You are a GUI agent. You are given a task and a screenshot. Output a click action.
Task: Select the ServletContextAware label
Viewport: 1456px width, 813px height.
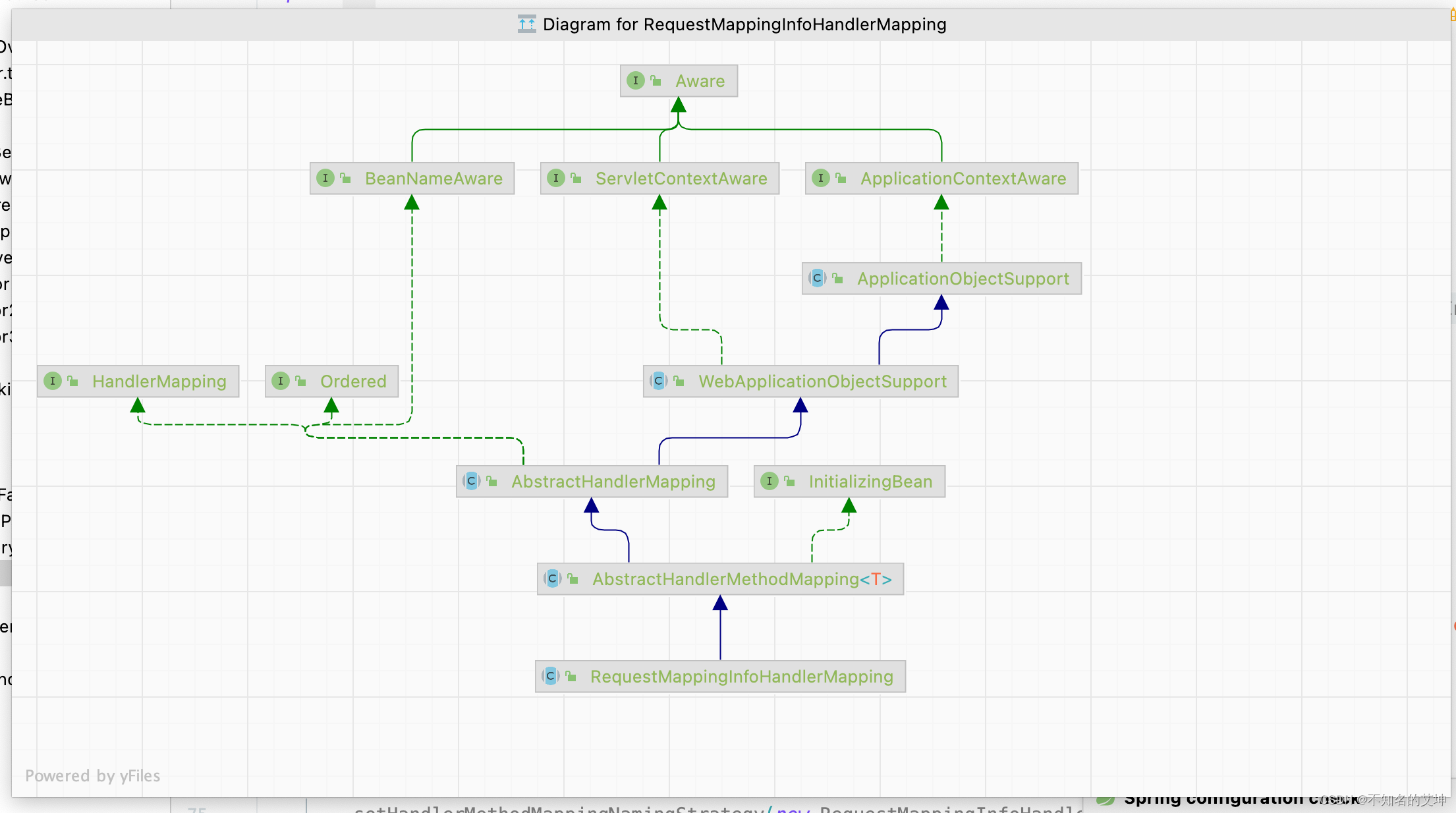coord(681,179)
